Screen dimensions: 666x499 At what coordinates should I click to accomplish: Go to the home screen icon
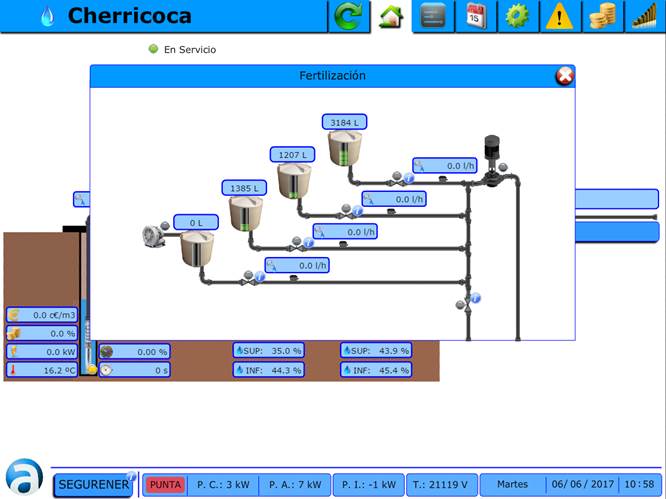pyautogui.click(x=390, y=16)
